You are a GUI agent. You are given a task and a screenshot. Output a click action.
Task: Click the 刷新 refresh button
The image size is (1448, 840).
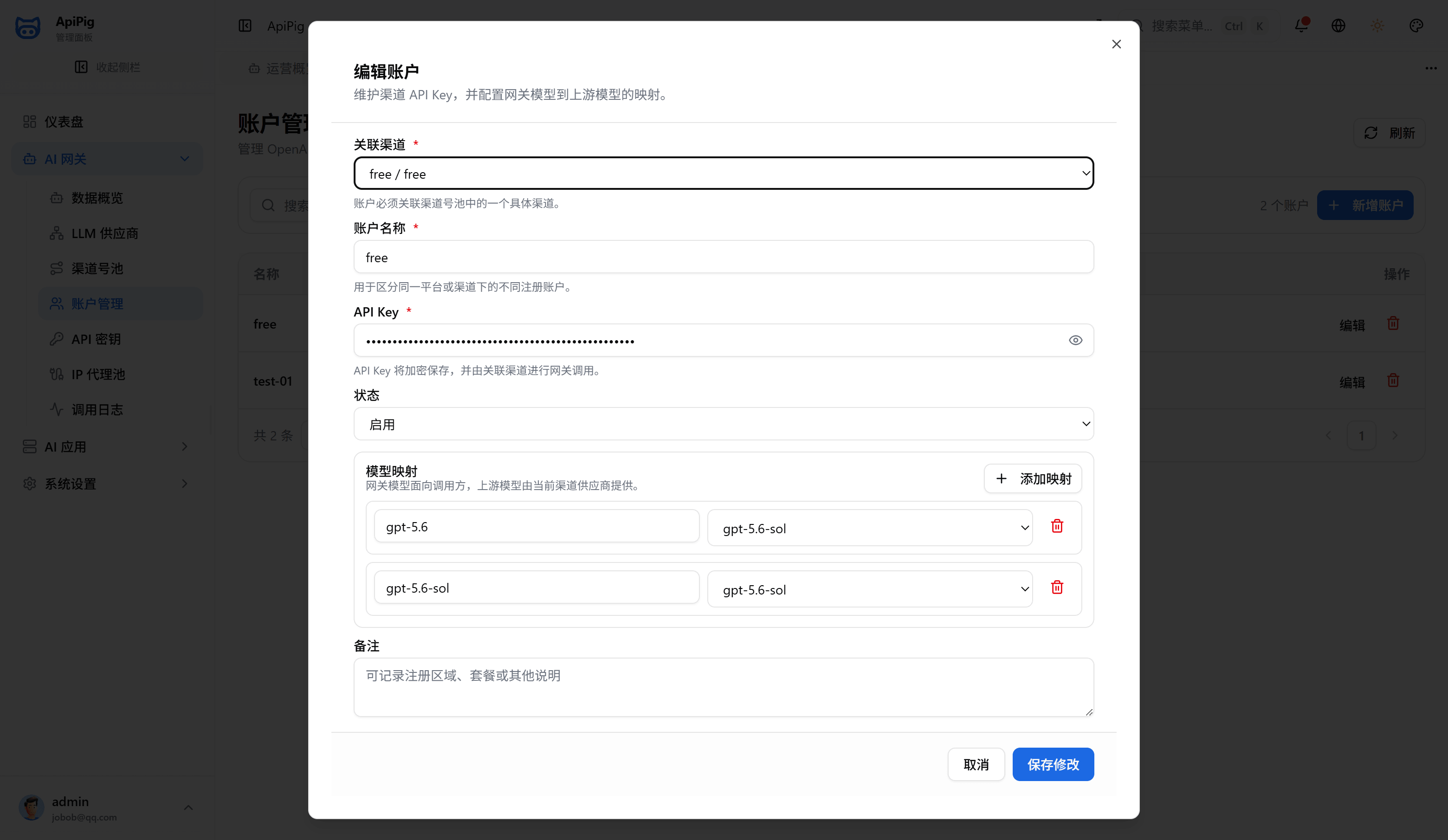1390,133
